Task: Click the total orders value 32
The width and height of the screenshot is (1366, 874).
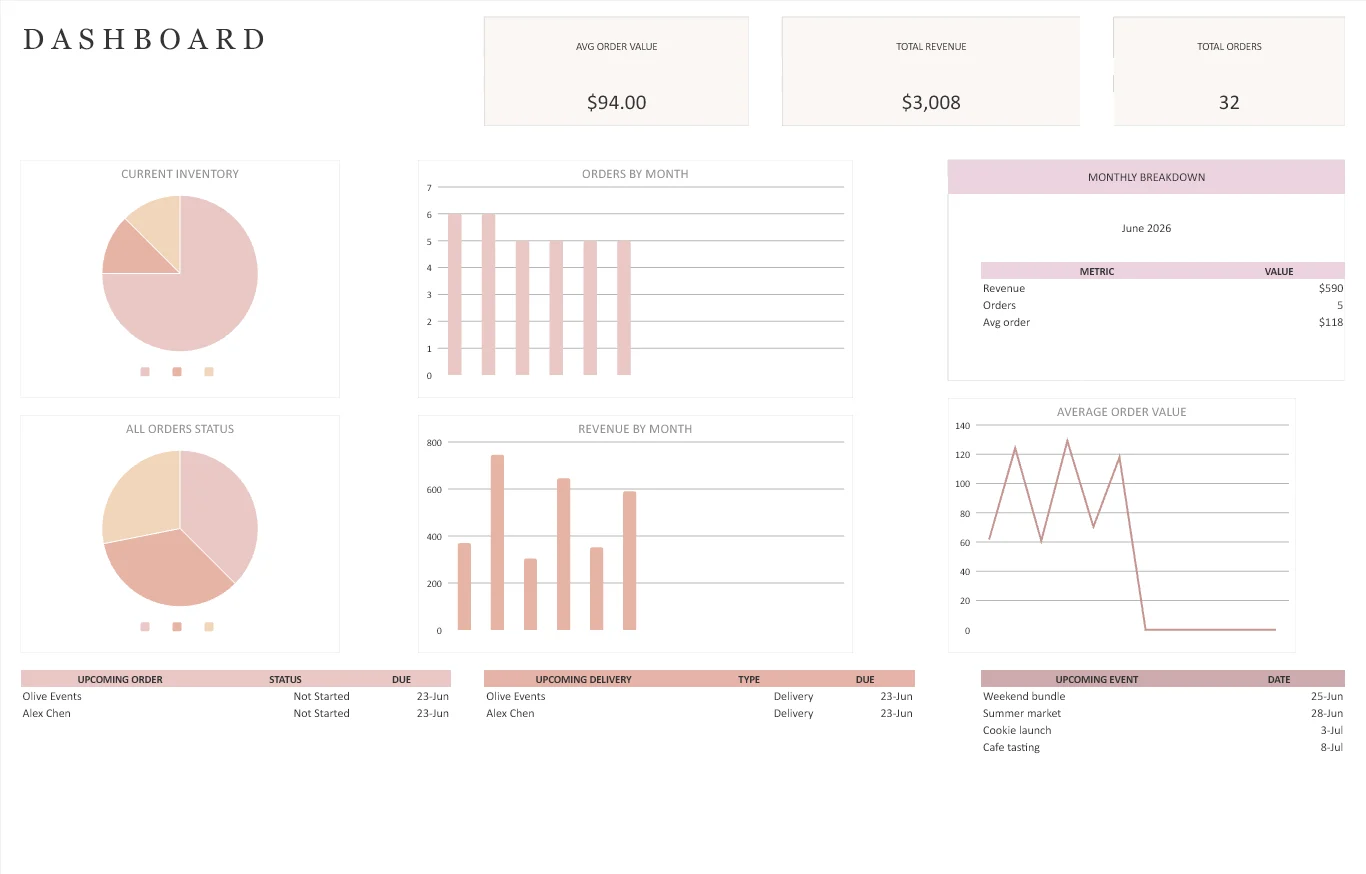Action: pos(1229,102)
